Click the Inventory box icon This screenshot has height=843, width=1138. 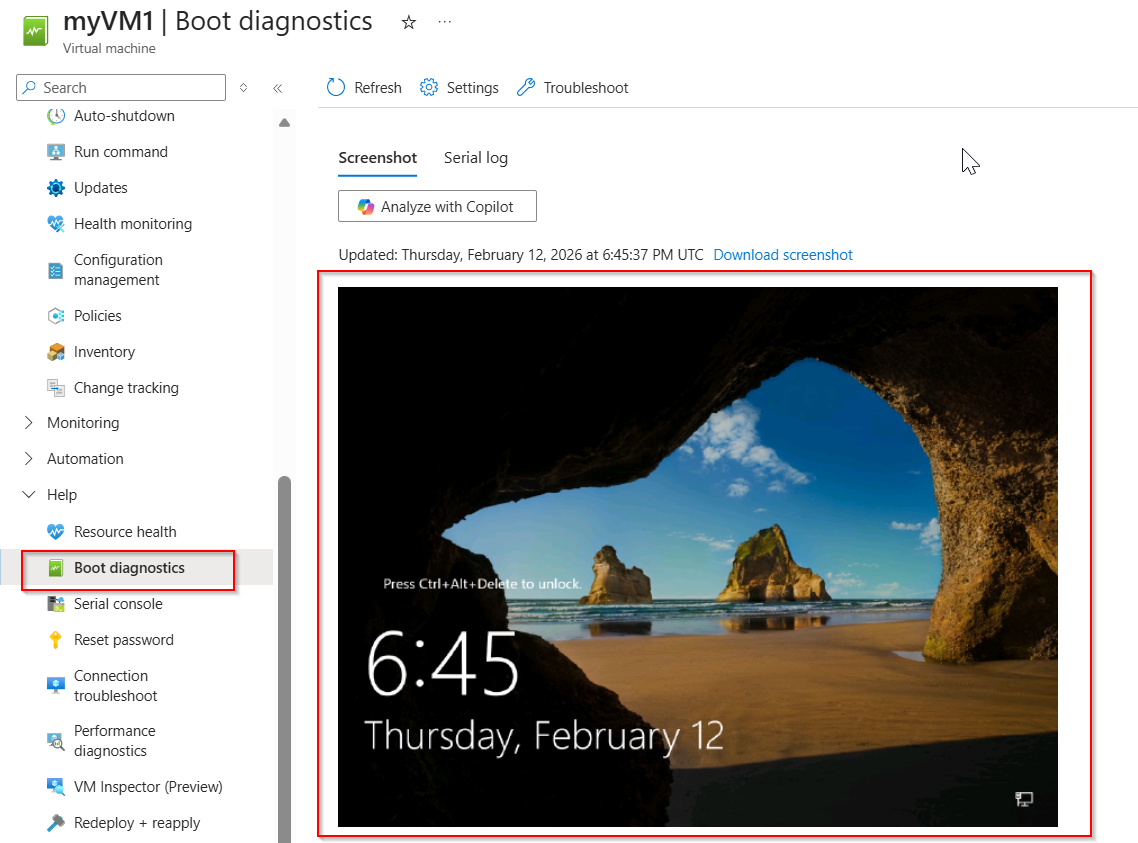56,352
